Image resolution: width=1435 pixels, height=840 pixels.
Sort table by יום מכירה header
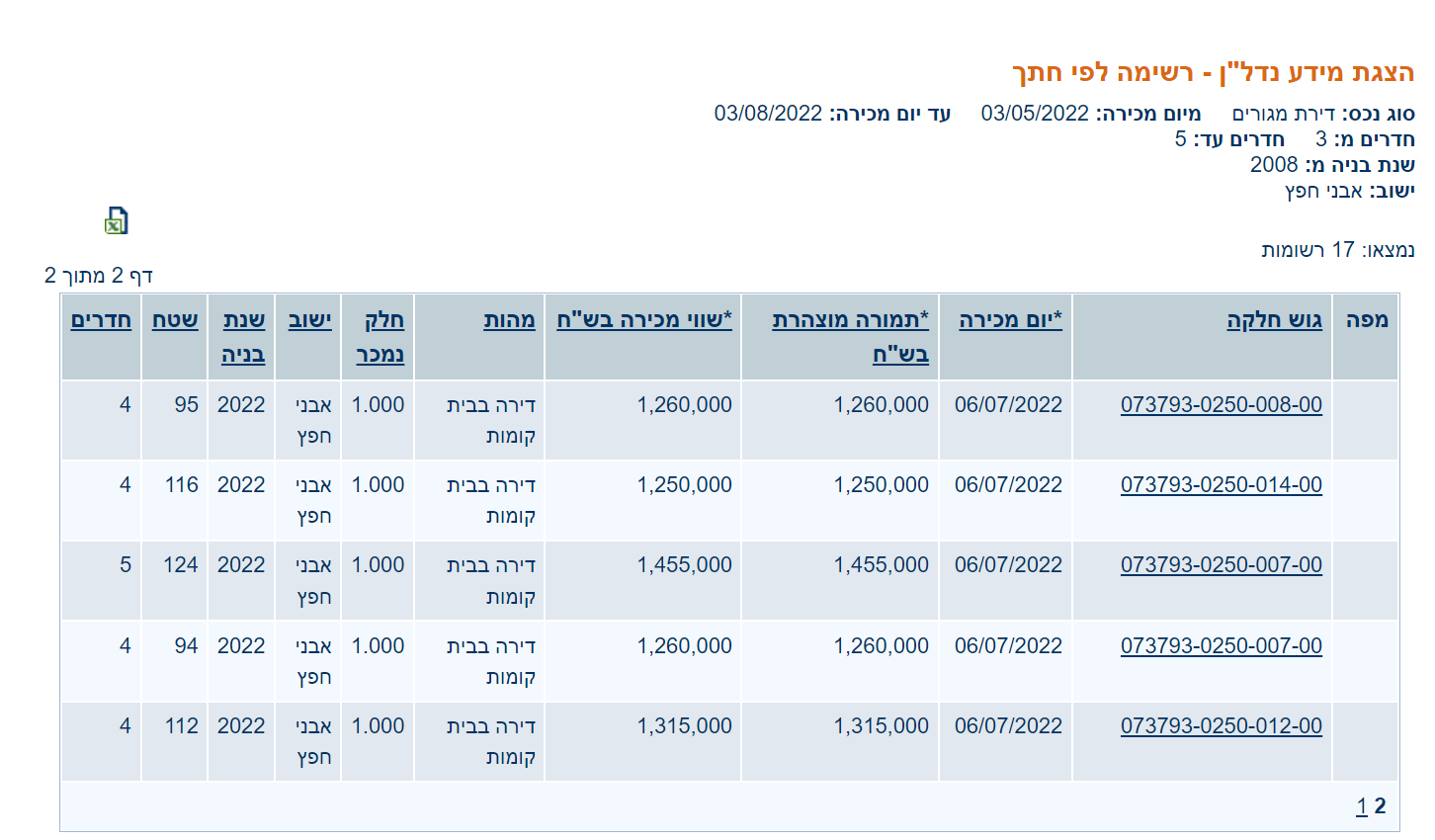(x=1009, y=320)
